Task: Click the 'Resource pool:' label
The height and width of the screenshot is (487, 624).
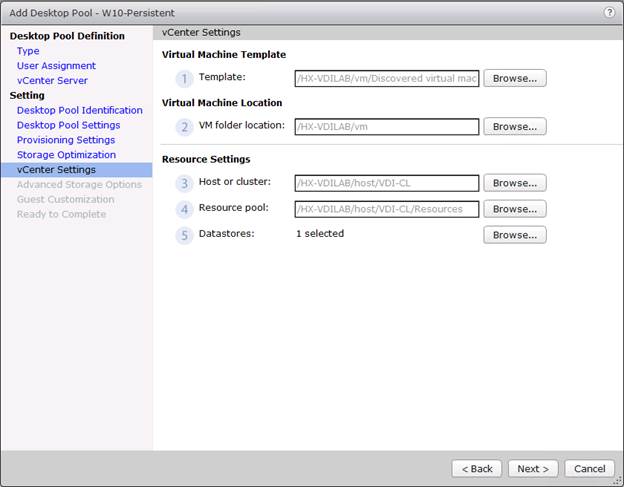Action: 234,208
